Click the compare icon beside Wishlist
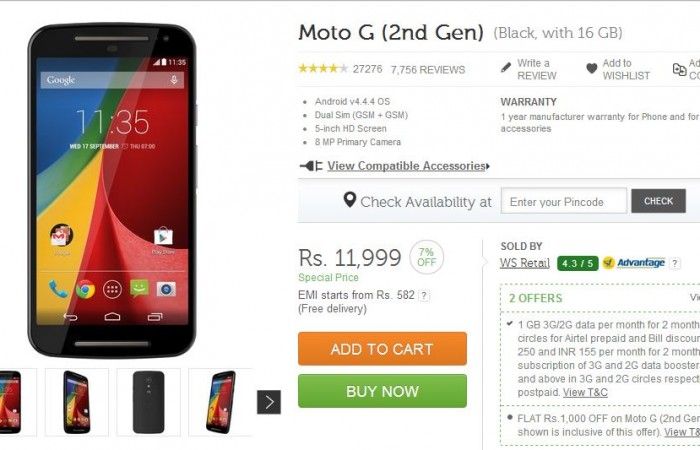 pos(679,69)
